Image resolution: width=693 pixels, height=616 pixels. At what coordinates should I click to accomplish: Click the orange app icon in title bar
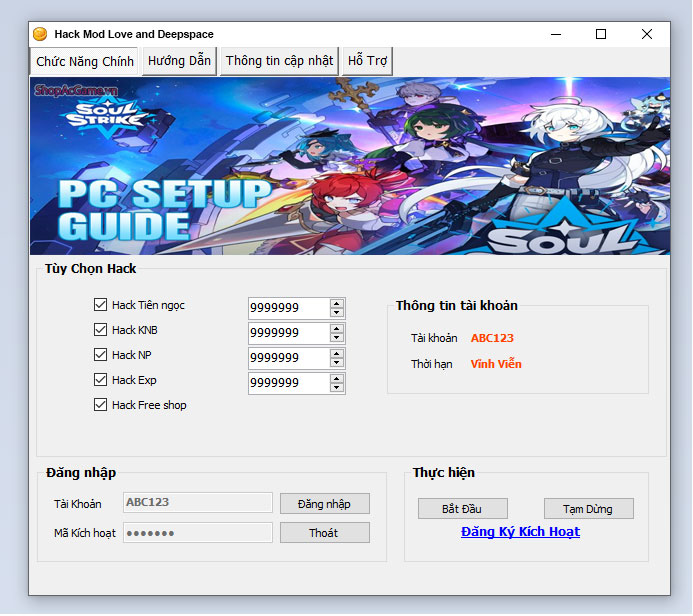pos(40,34)
